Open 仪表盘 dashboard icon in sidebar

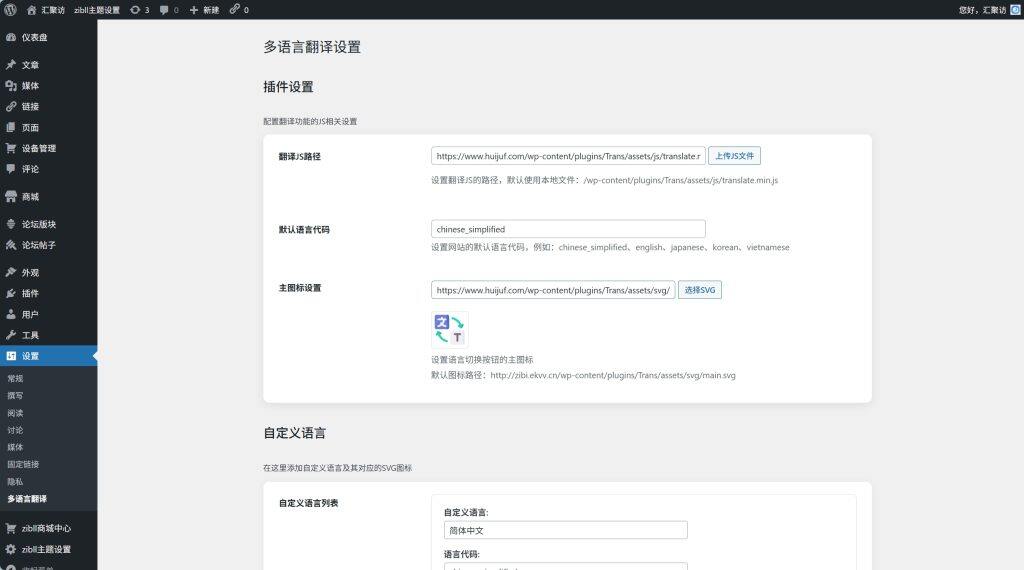pyautogui.click(x=11, y=37)
